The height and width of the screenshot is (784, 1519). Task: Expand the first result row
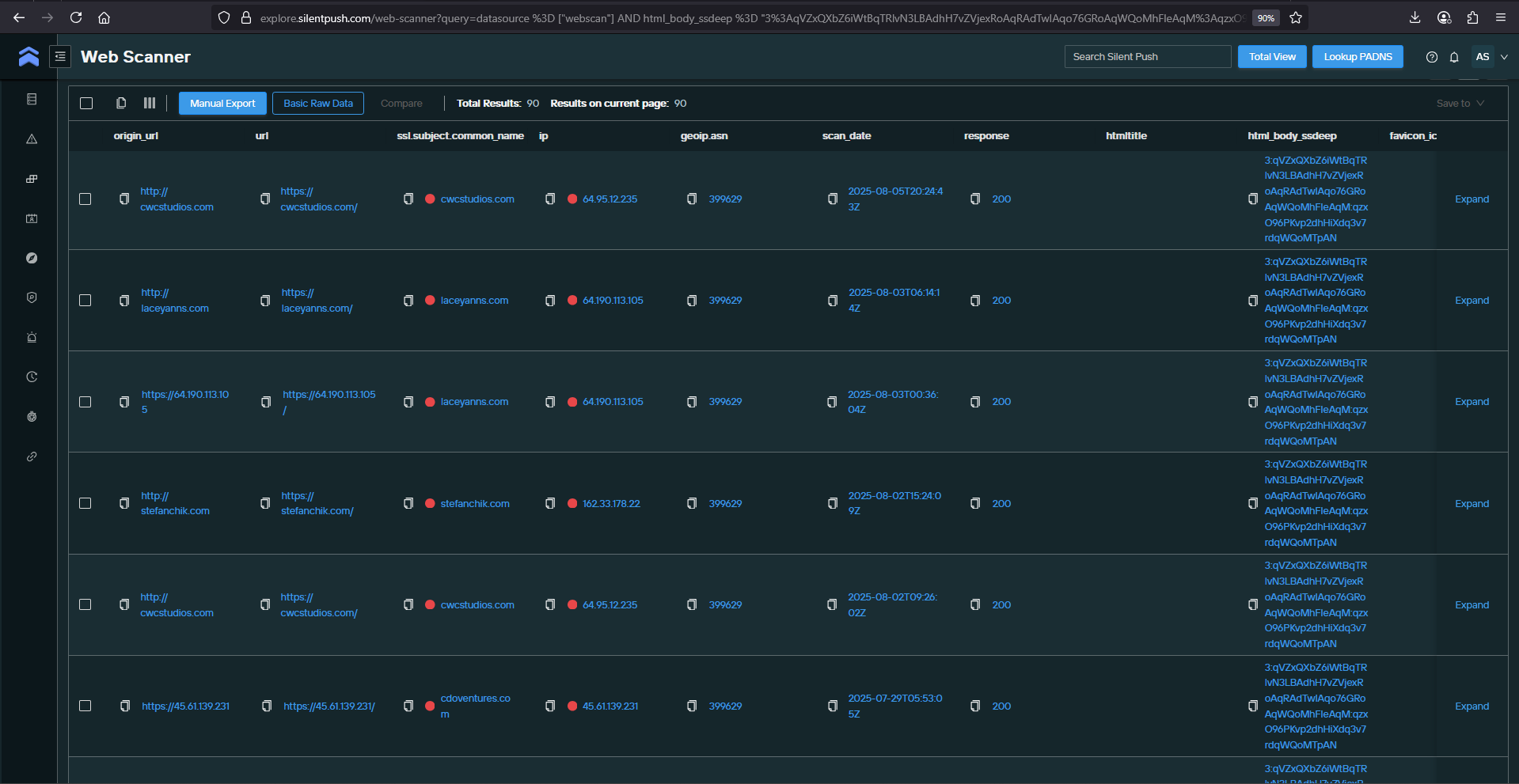[x=1472, y=199]
